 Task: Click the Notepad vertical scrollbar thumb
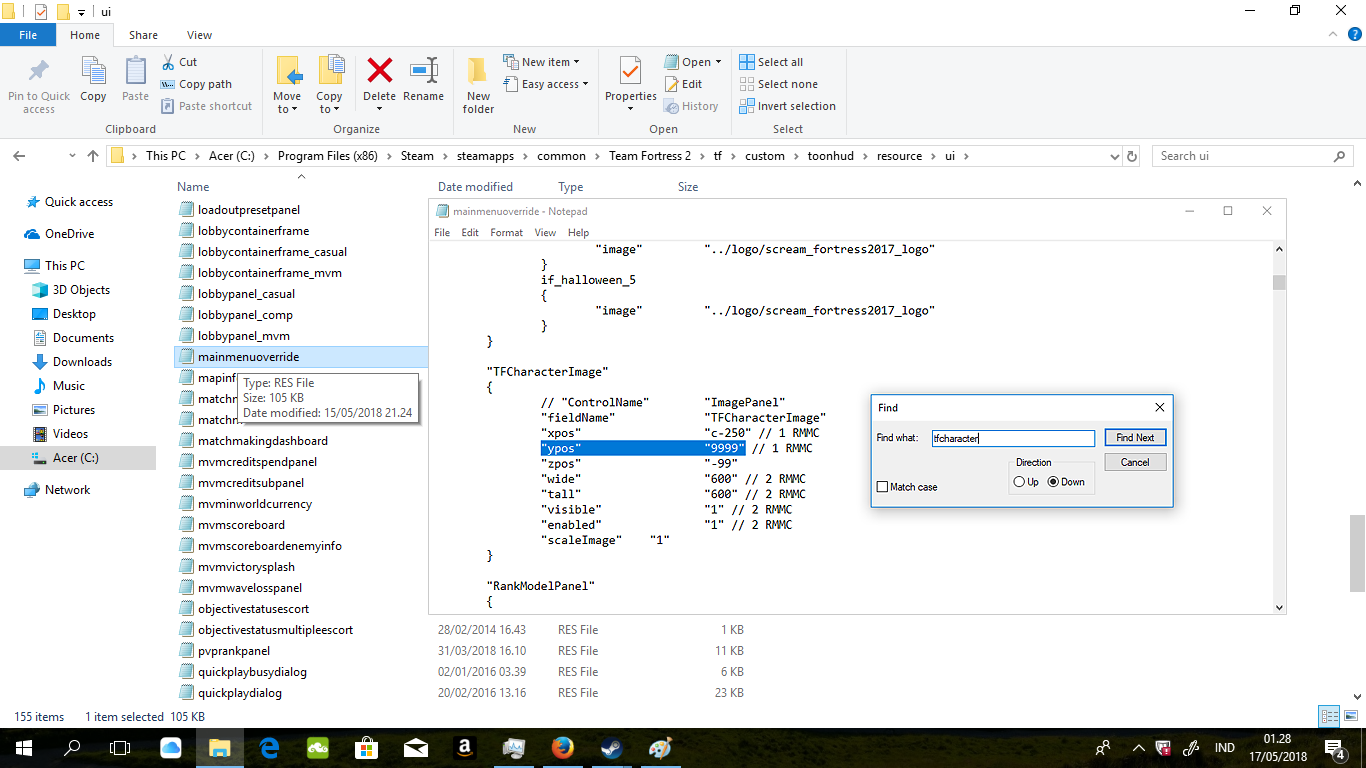[x=1278, y=282]
